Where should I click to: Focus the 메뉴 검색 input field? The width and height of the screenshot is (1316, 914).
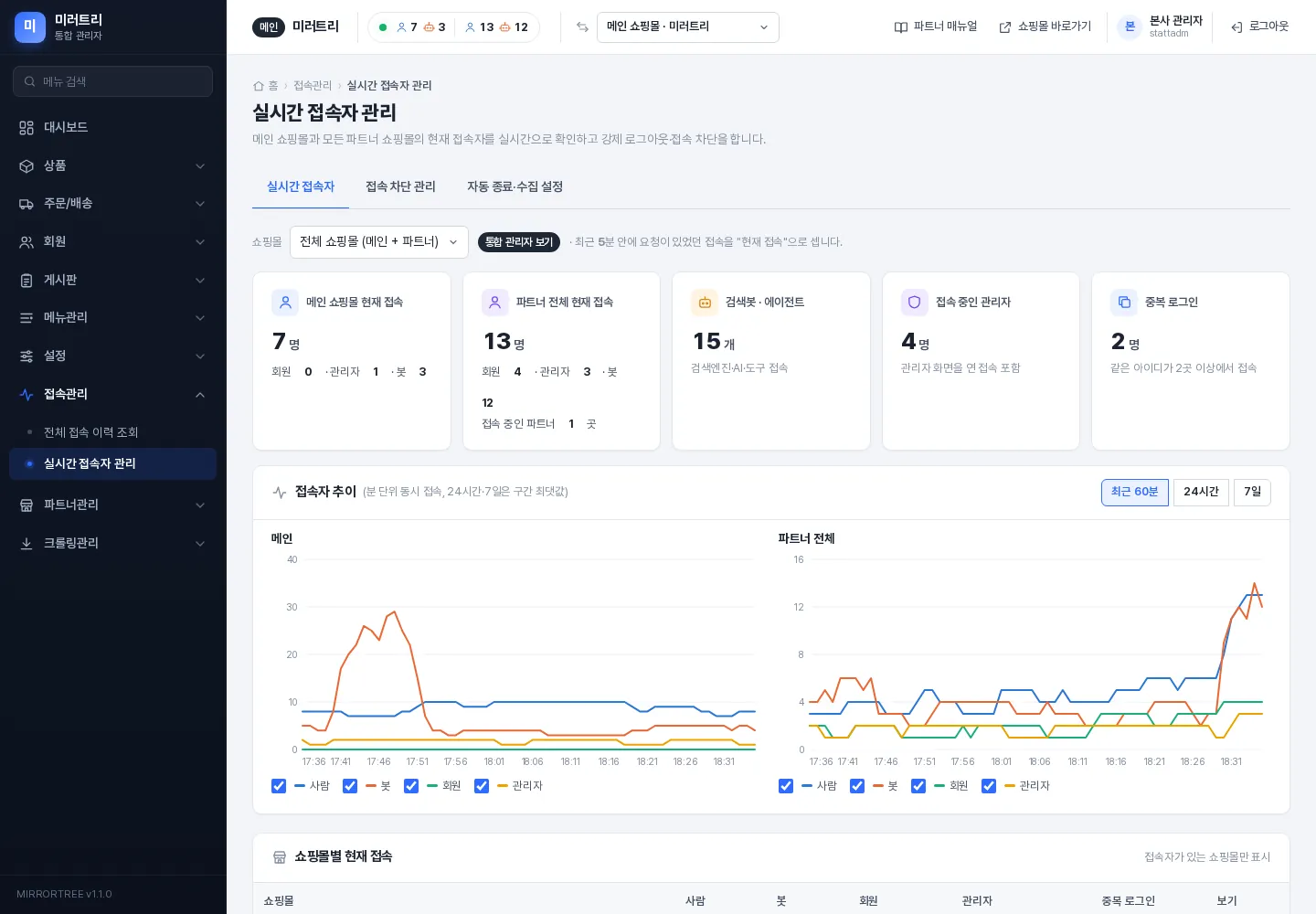(113, 81)
